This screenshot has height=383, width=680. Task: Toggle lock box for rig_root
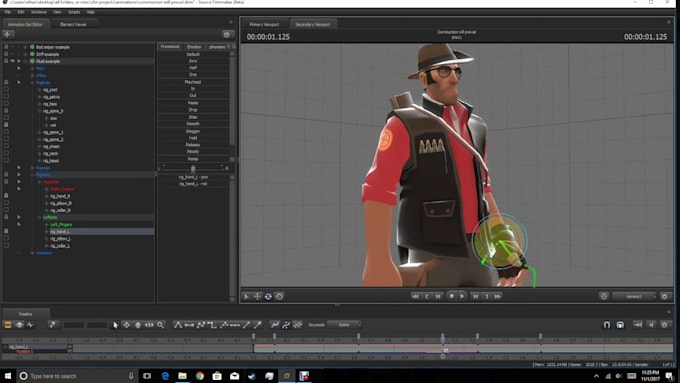click(6, 89)
